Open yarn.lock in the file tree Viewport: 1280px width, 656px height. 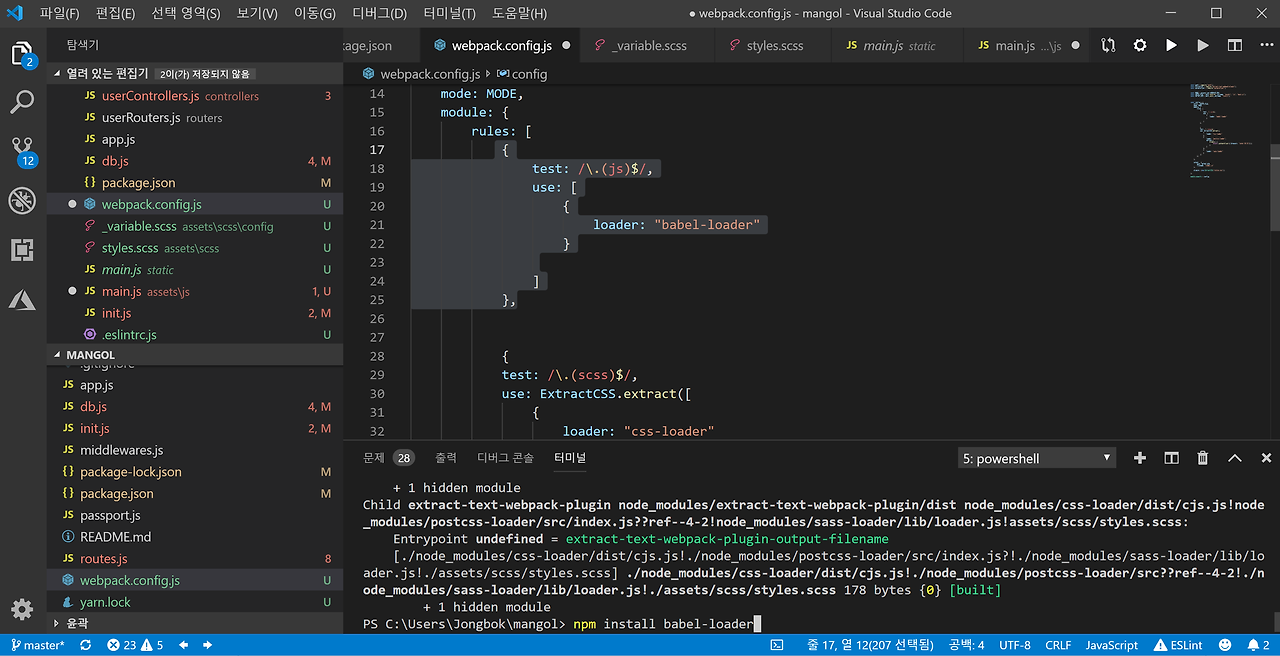(195, 602)
